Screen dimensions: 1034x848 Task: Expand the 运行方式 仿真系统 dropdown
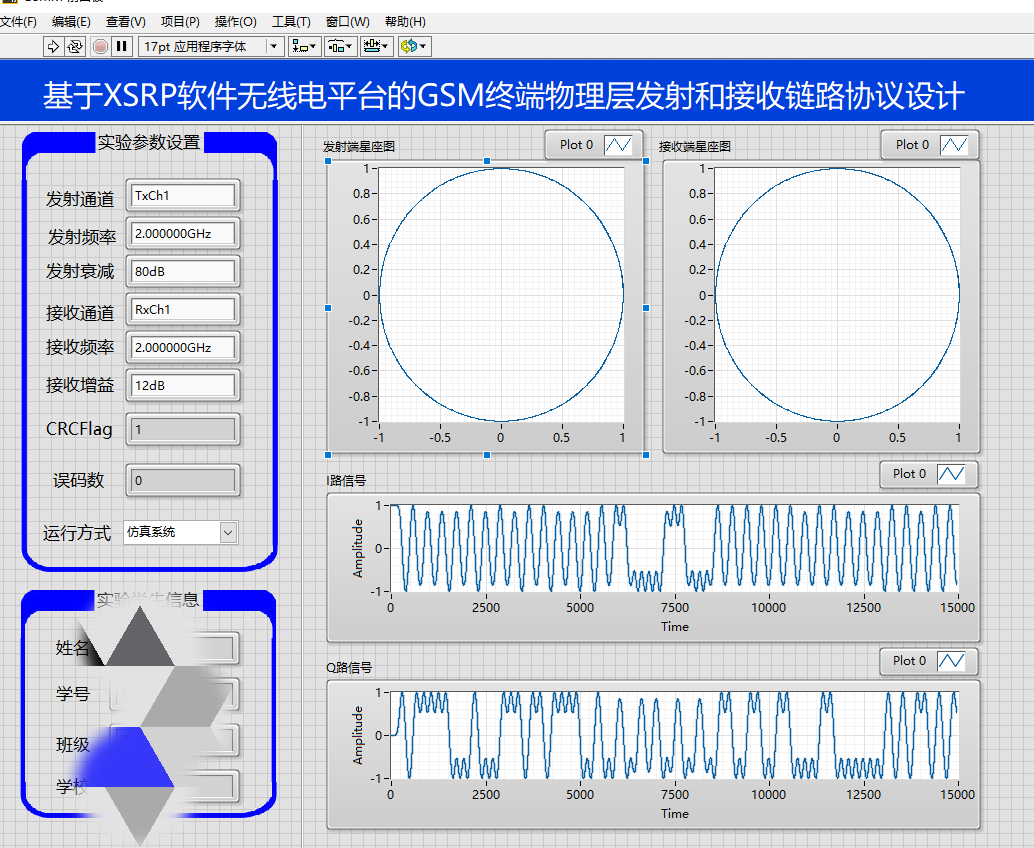coord(228,532)
